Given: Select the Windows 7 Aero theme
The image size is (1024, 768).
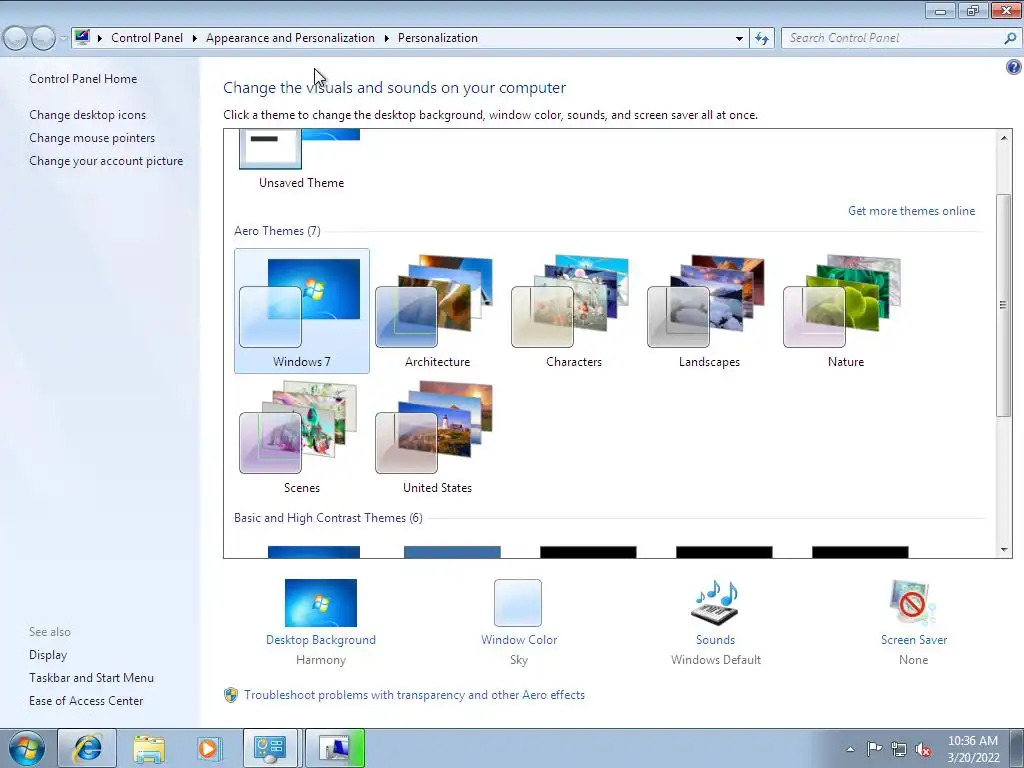Looking at the screenshot, I should (302, 311).
